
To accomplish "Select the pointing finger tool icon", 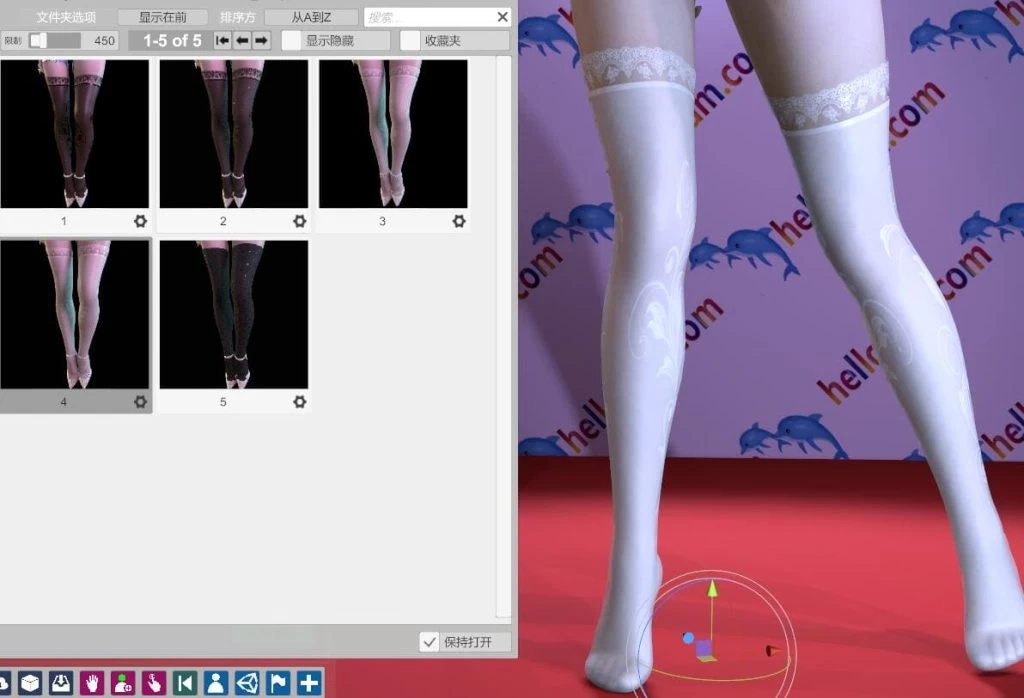I will [154, 683].
